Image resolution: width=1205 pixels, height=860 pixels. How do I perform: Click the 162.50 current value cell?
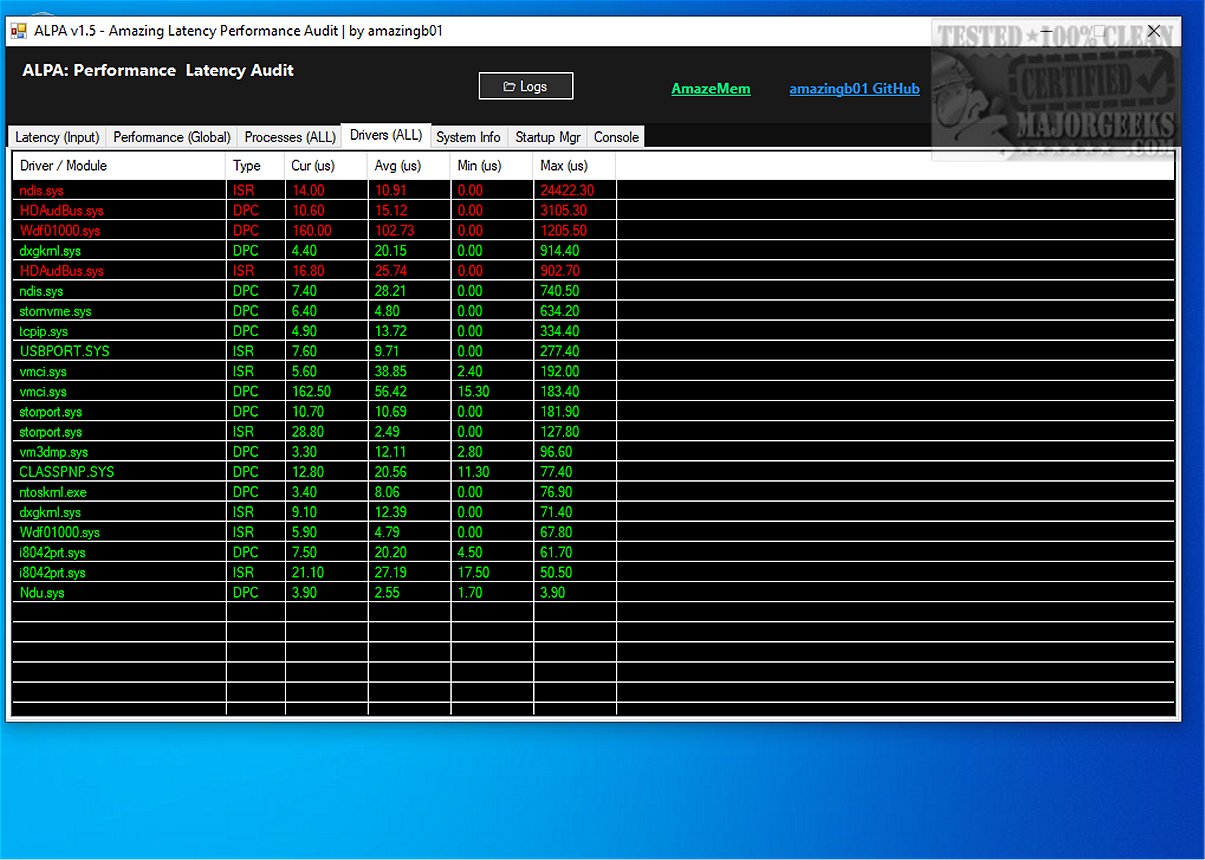click(x=327, y=391)
